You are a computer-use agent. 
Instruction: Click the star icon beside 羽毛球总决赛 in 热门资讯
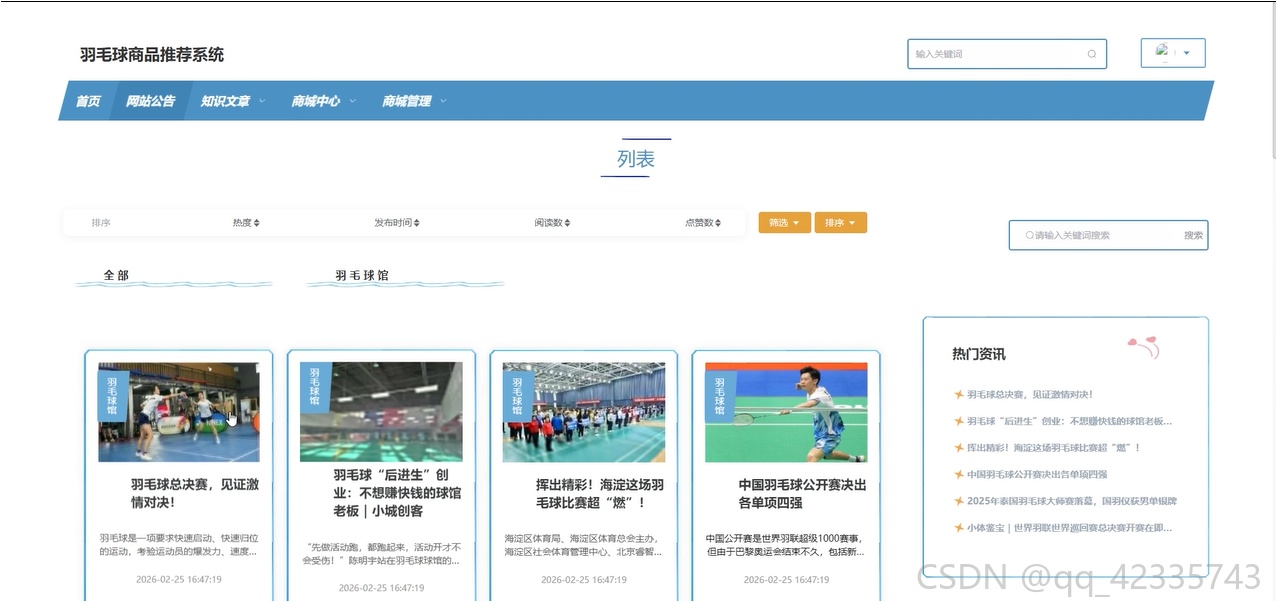[x=959, y=395]
